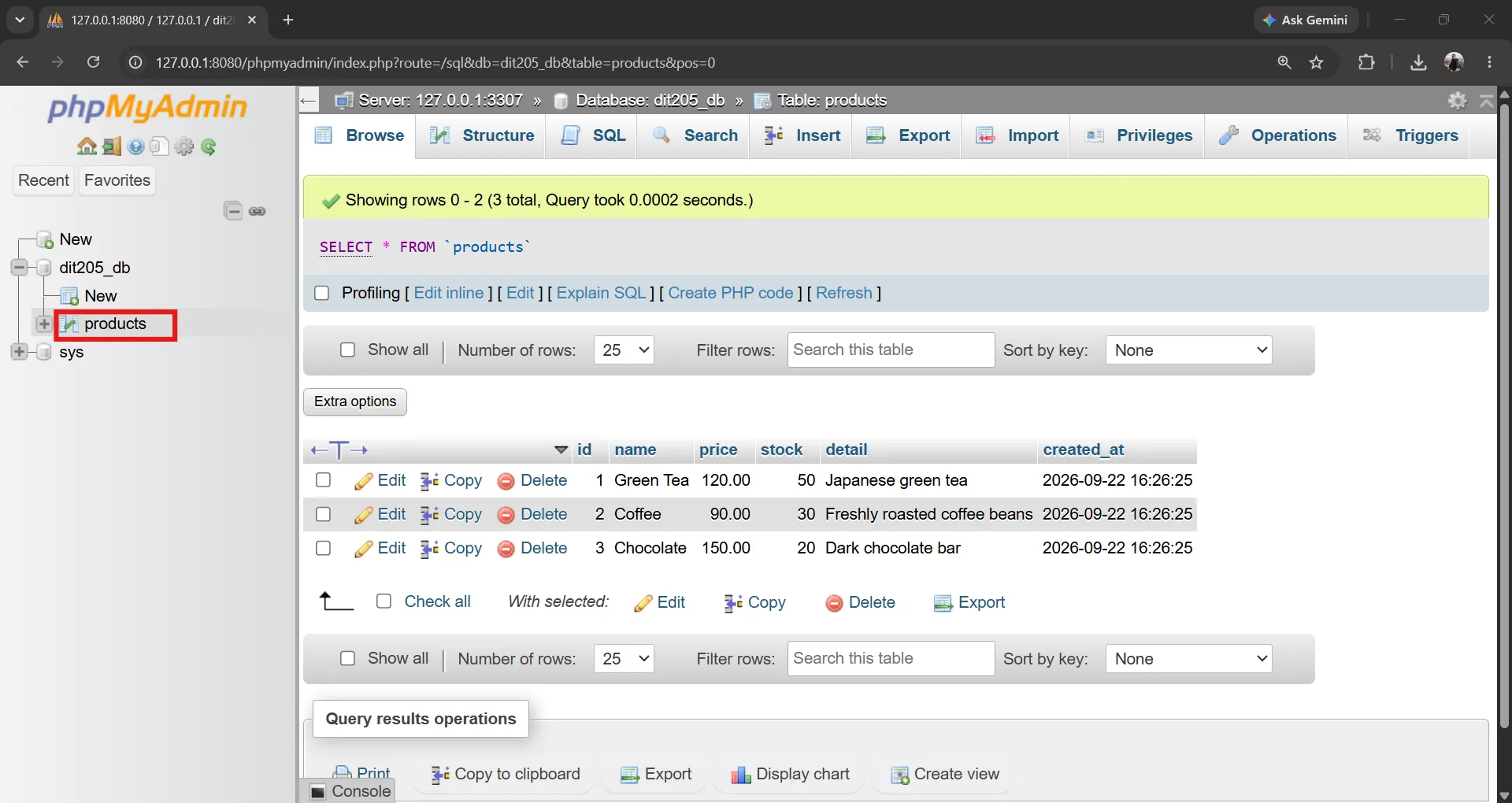Click the Explain SQL link
Viewport: 1512px width, 803px height.
pos(601,293)
